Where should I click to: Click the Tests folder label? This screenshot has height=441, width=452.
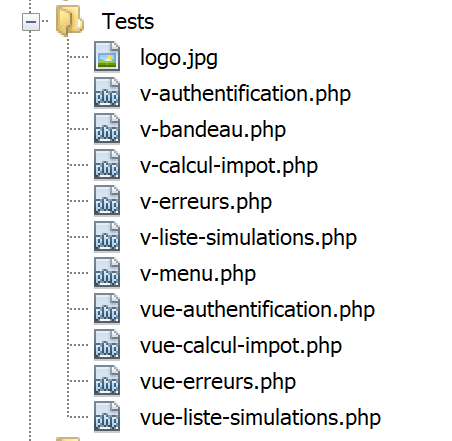128,22
